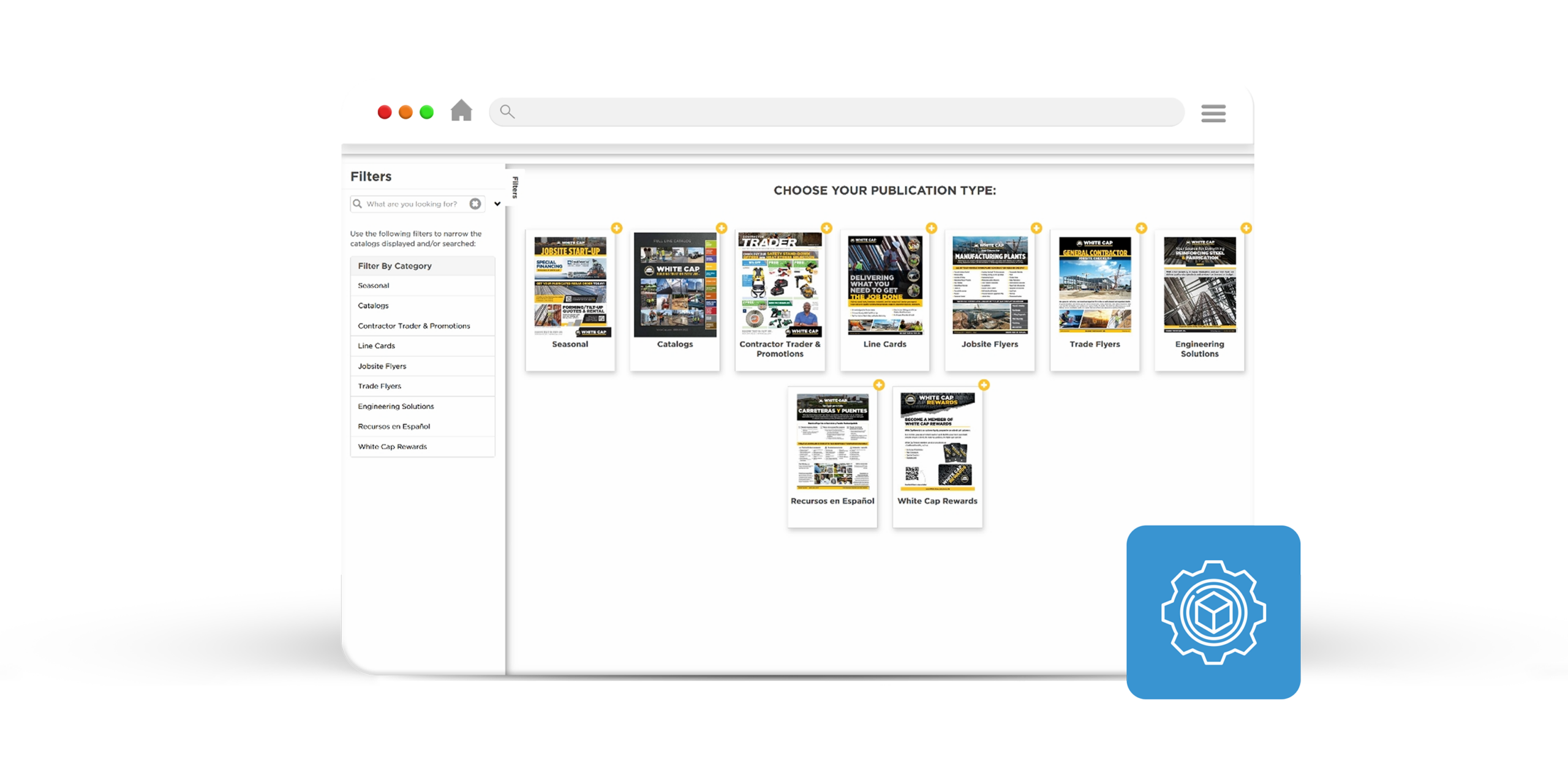Screen dimensions: 1568x764
Task: Open the Seasonal publication thumbnail
Action: click(570, 286)
